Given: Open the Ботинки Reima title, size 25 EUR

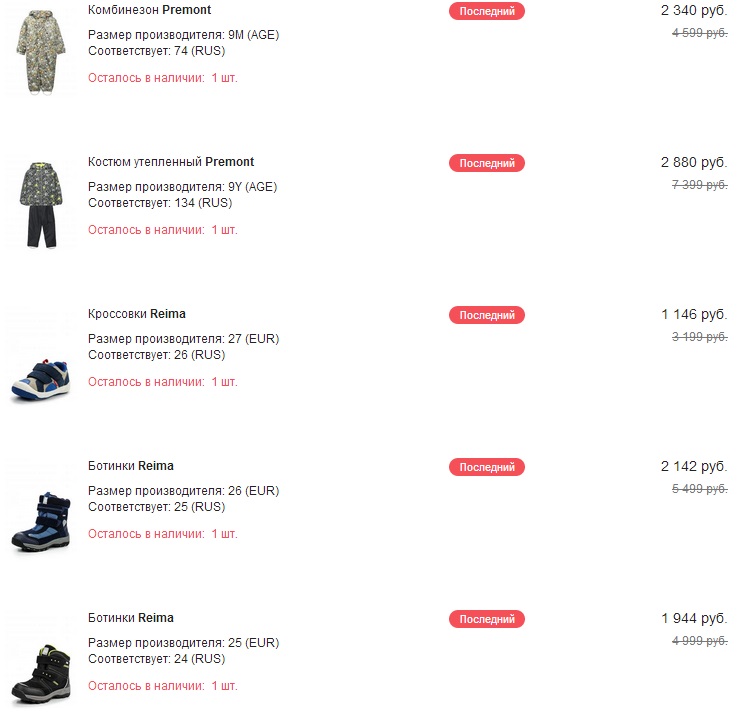Looking at the screenshot, I should click(131, 618).
